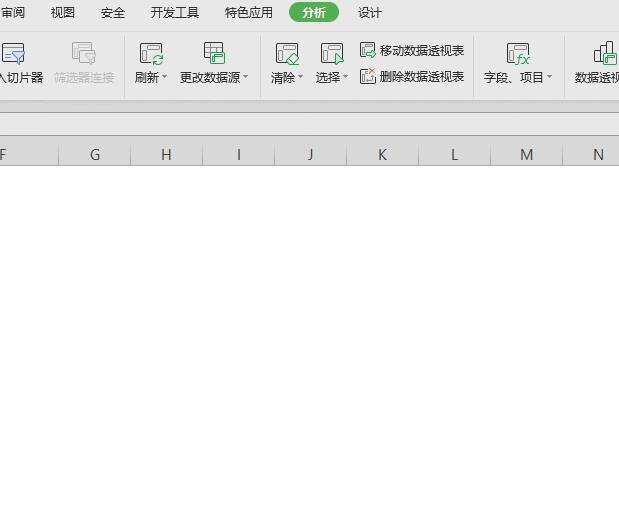This screenshot has height=514, width=619.
Task: Select column H header
Action: coord(167,154)
